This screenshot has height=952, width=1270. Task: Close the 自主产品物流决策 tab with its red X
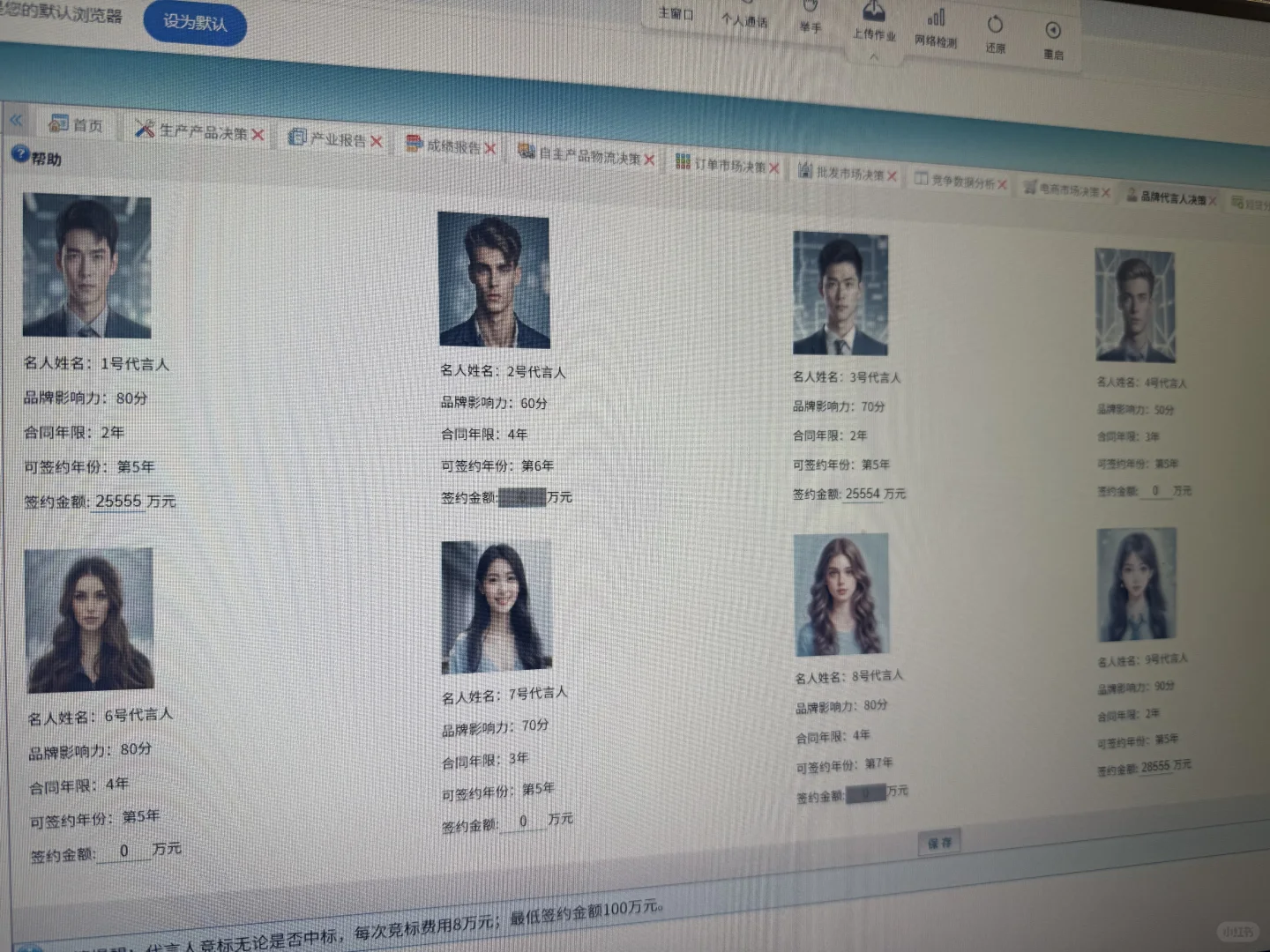pos(650,160)
